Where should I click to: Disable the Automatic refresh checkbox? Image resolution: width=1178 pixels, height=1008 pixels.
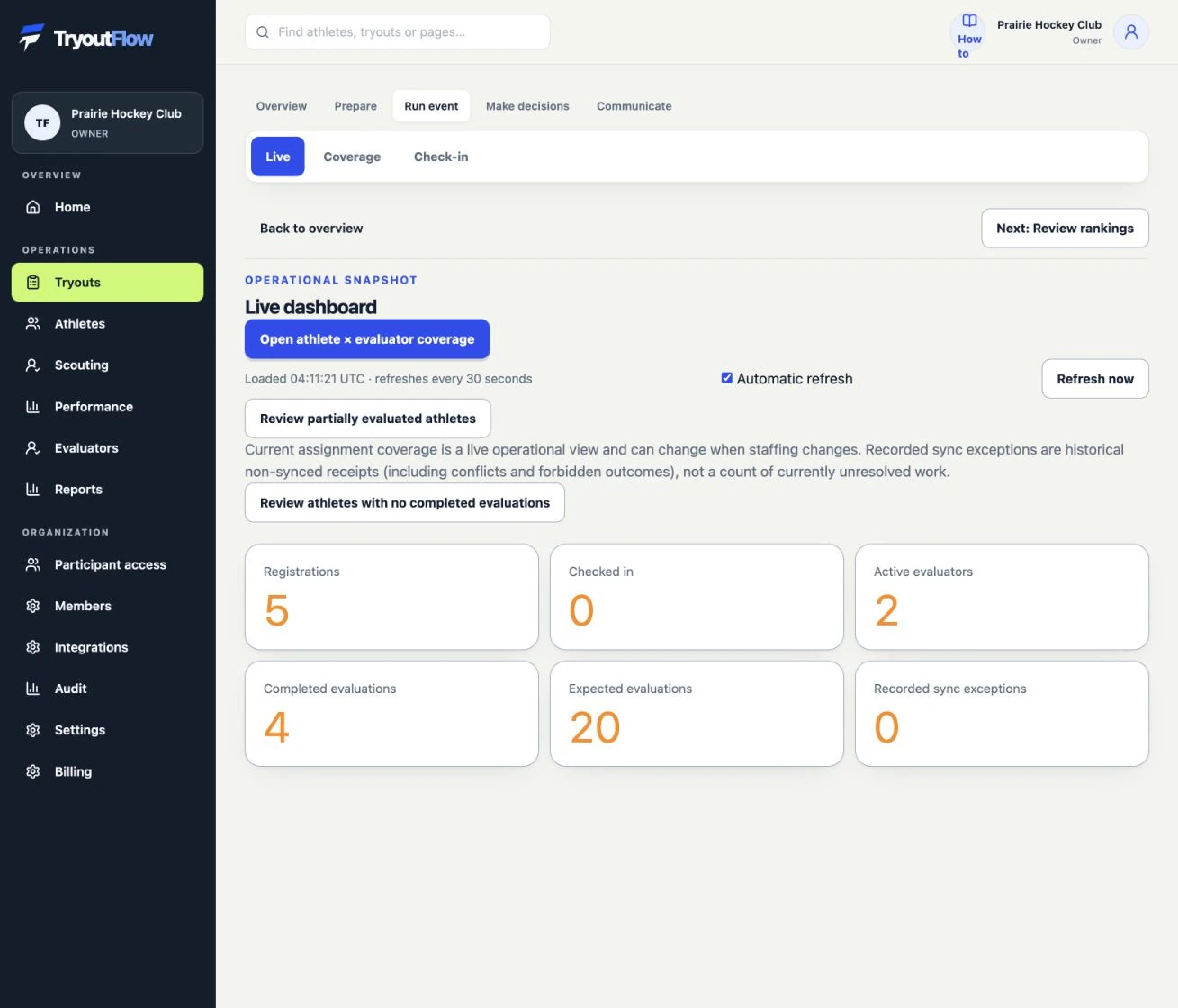(x=727, y=378)
